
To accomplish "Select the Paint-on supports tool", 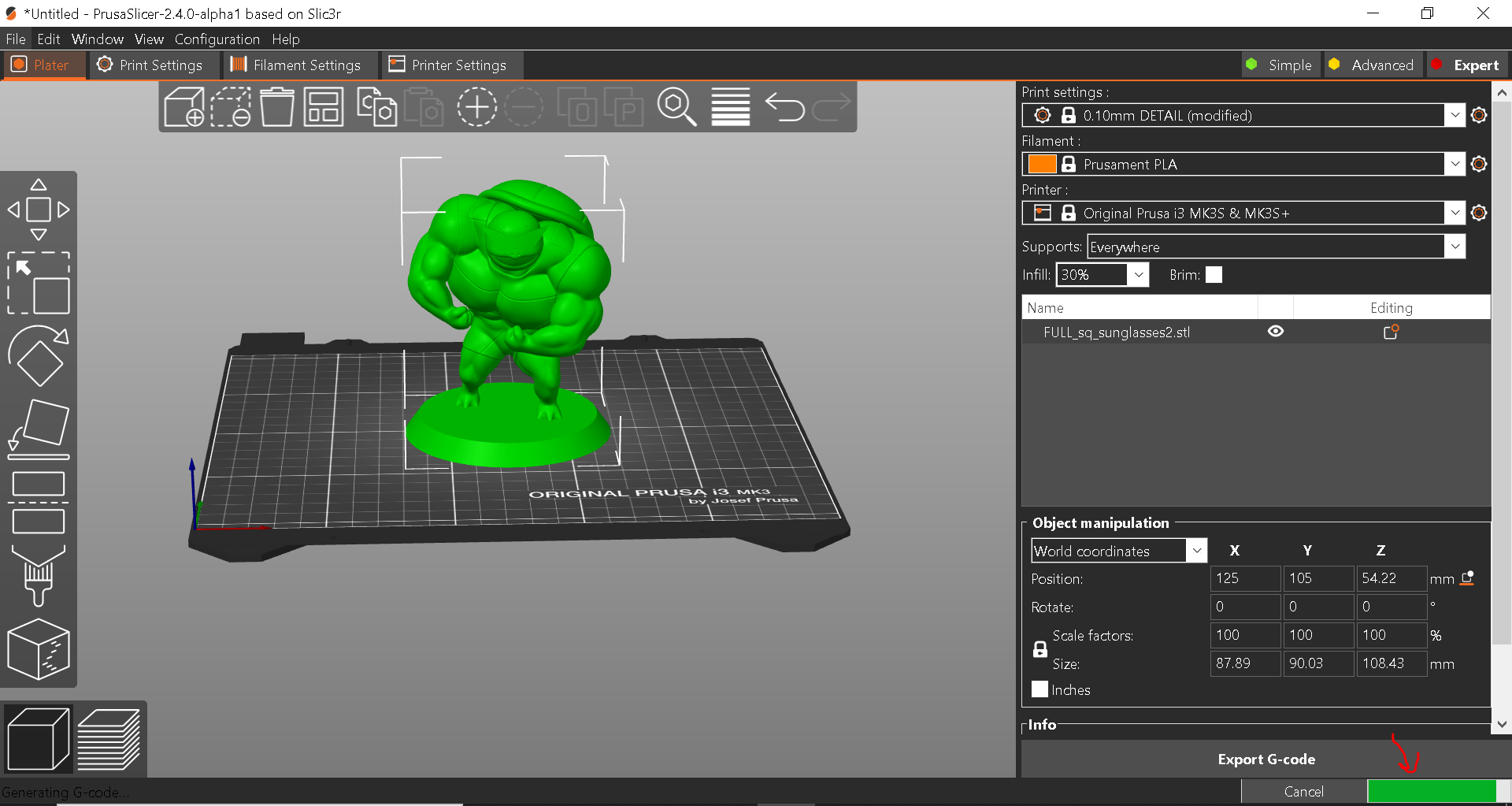I will click(39, 576).
